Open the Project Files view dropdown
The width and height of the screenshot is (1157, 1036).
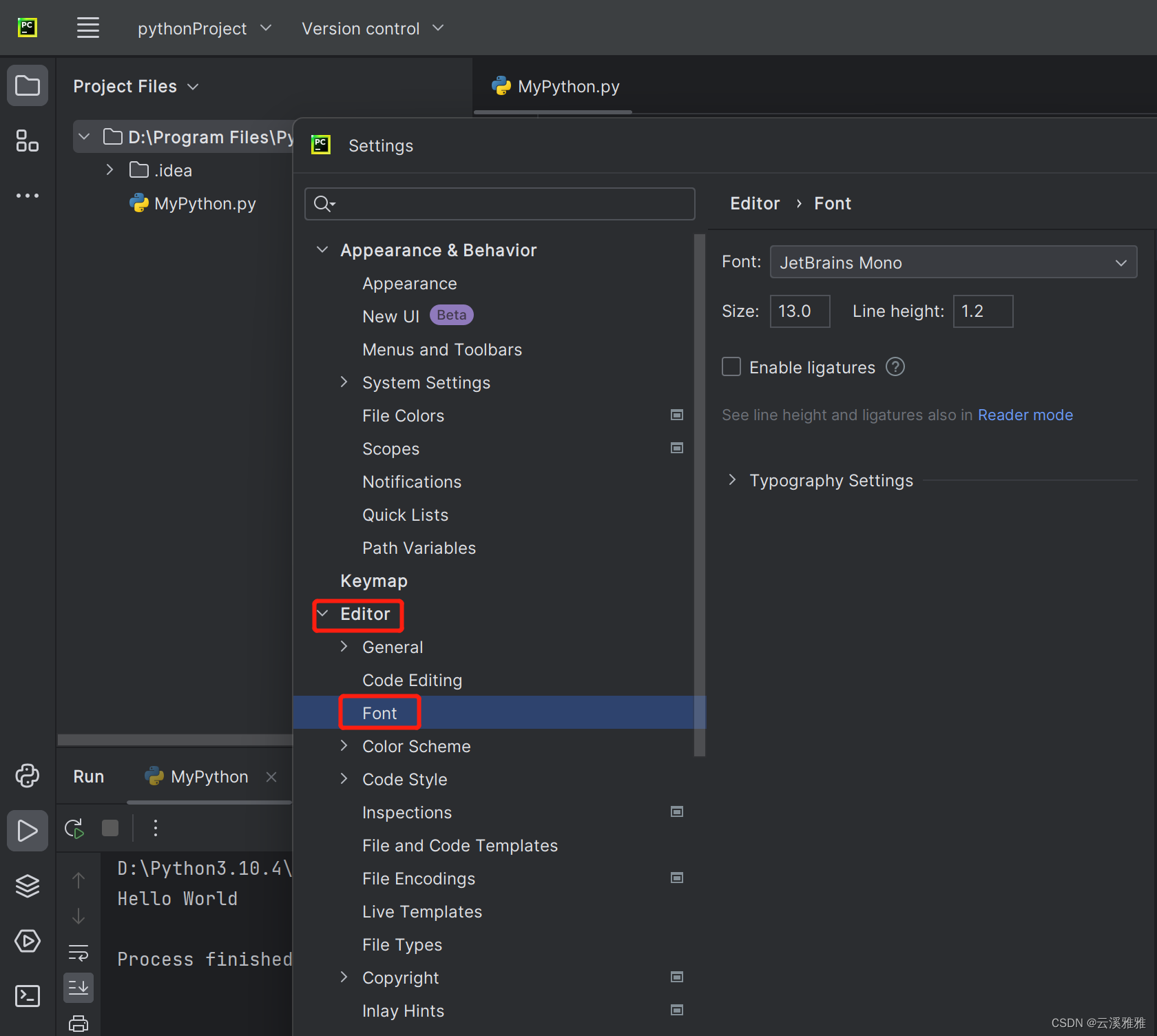click(136, 86)
